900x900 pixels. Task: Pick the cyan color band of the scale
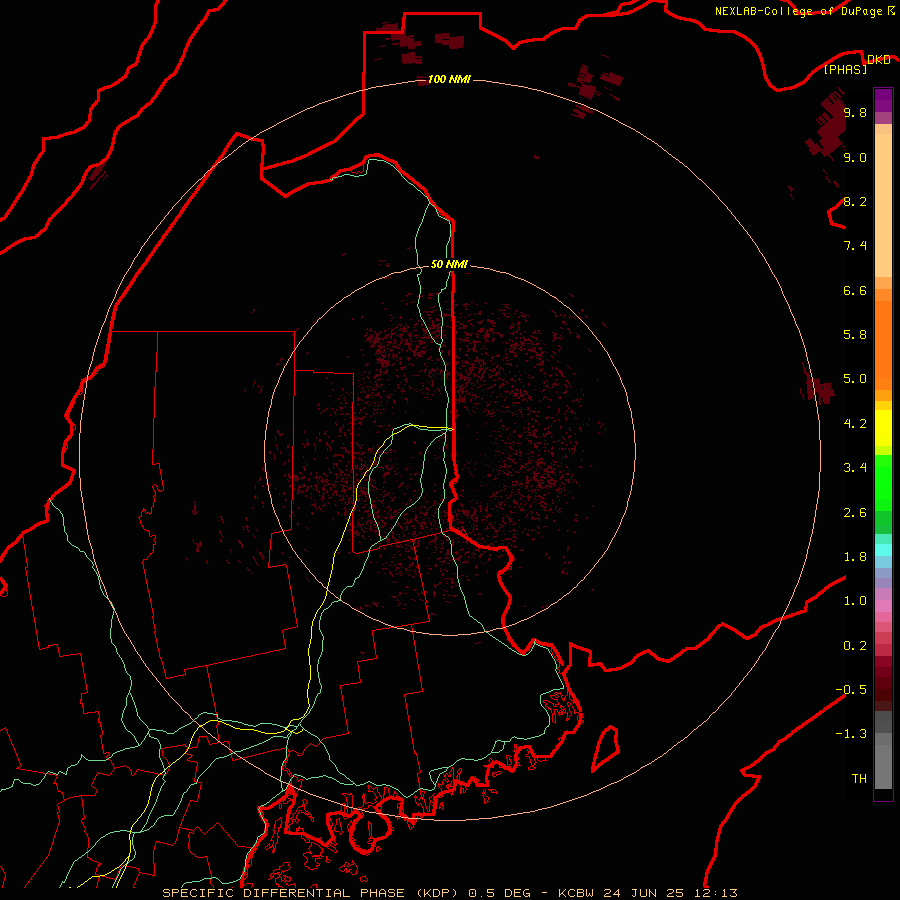883,550
